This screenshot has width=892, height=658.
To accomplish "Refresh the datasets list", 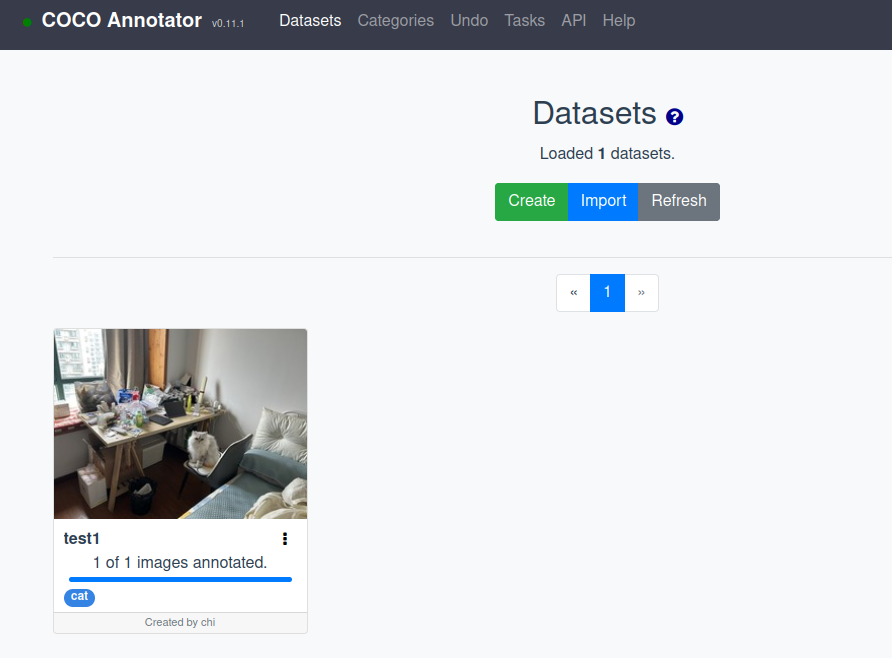I will [679, 201].
